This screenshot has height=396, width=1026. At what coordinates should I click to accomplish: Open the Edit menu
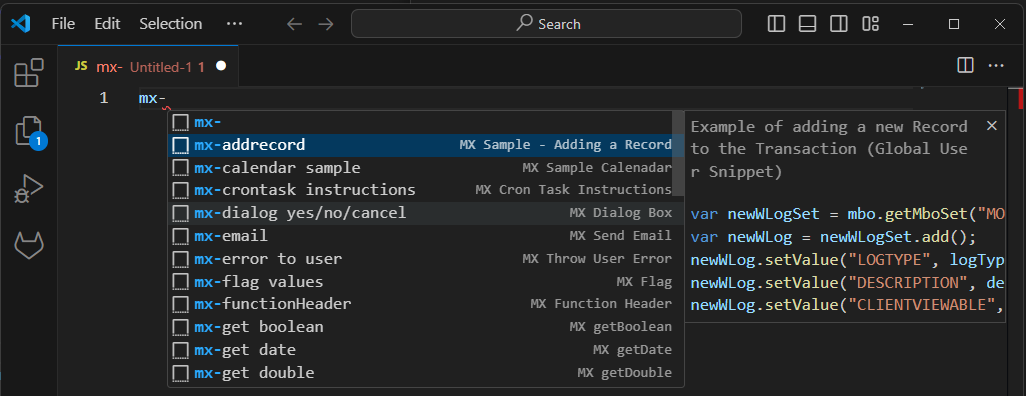click(107, 24)
